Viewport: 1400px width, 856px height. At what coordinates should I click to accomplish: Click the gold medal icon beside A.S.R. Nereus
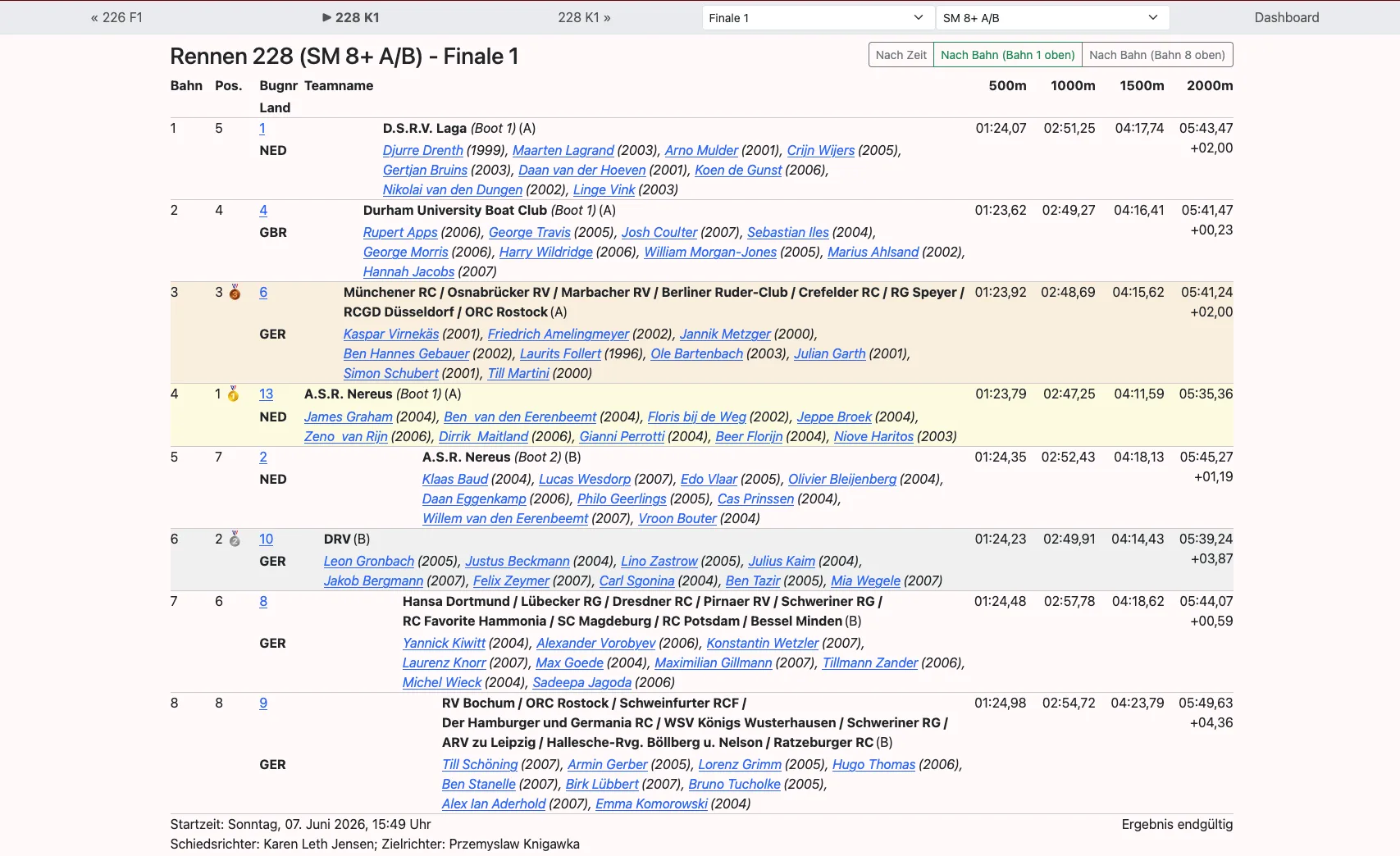pos(234,394)
